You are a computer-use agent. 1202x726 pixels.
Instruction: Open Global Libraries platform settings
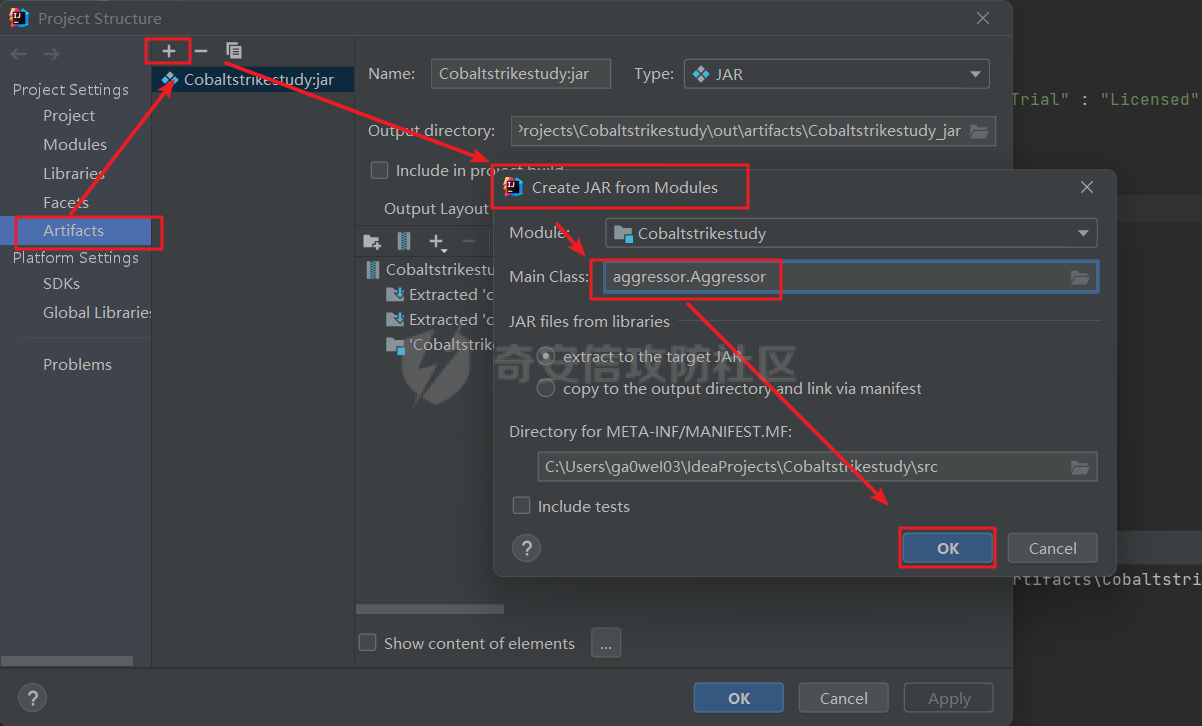click(97, 313)
